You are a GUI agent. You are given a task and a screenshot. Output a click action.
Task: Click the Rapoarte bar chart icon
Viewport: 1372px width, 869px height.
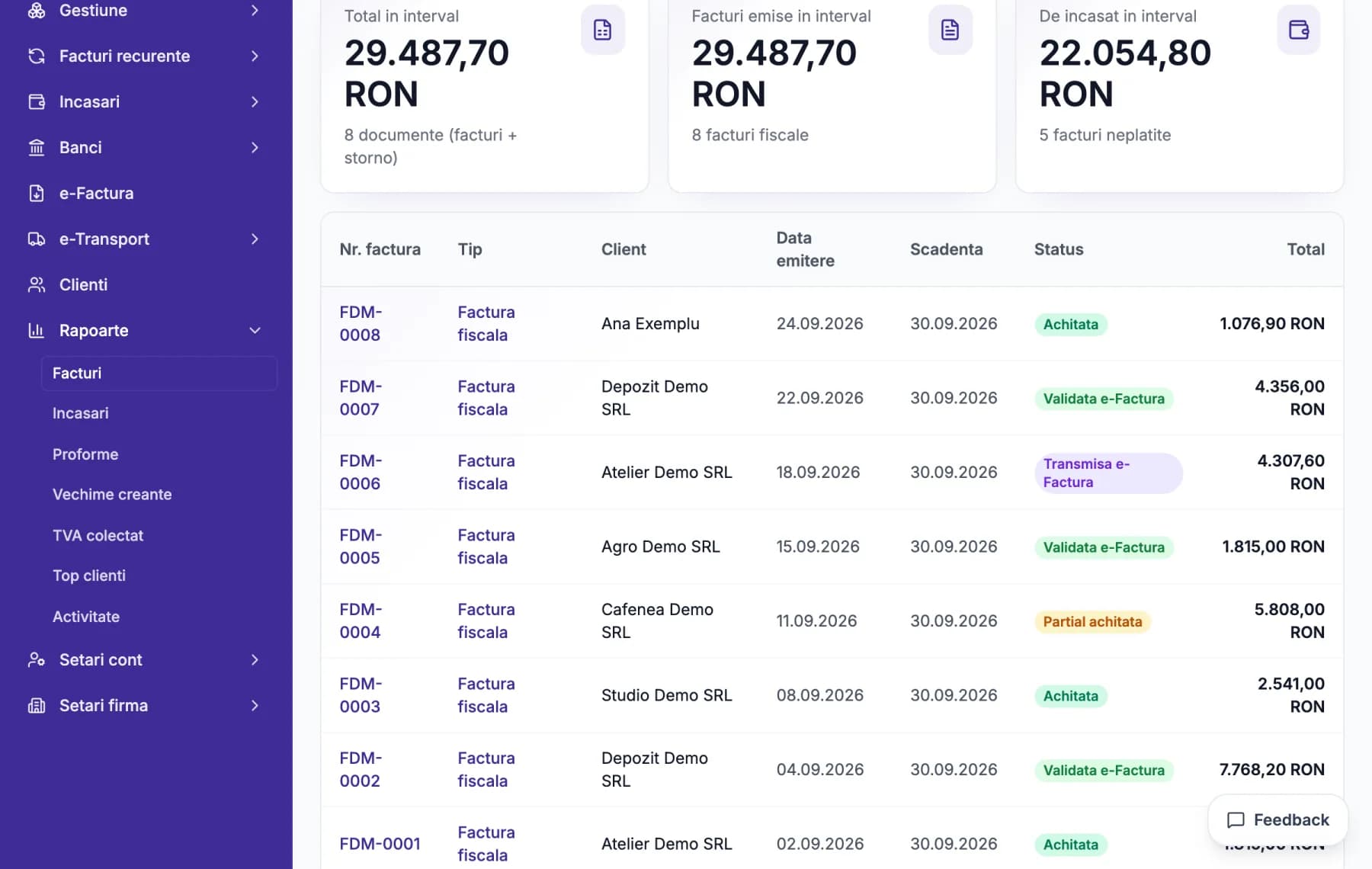coord(36,330)
